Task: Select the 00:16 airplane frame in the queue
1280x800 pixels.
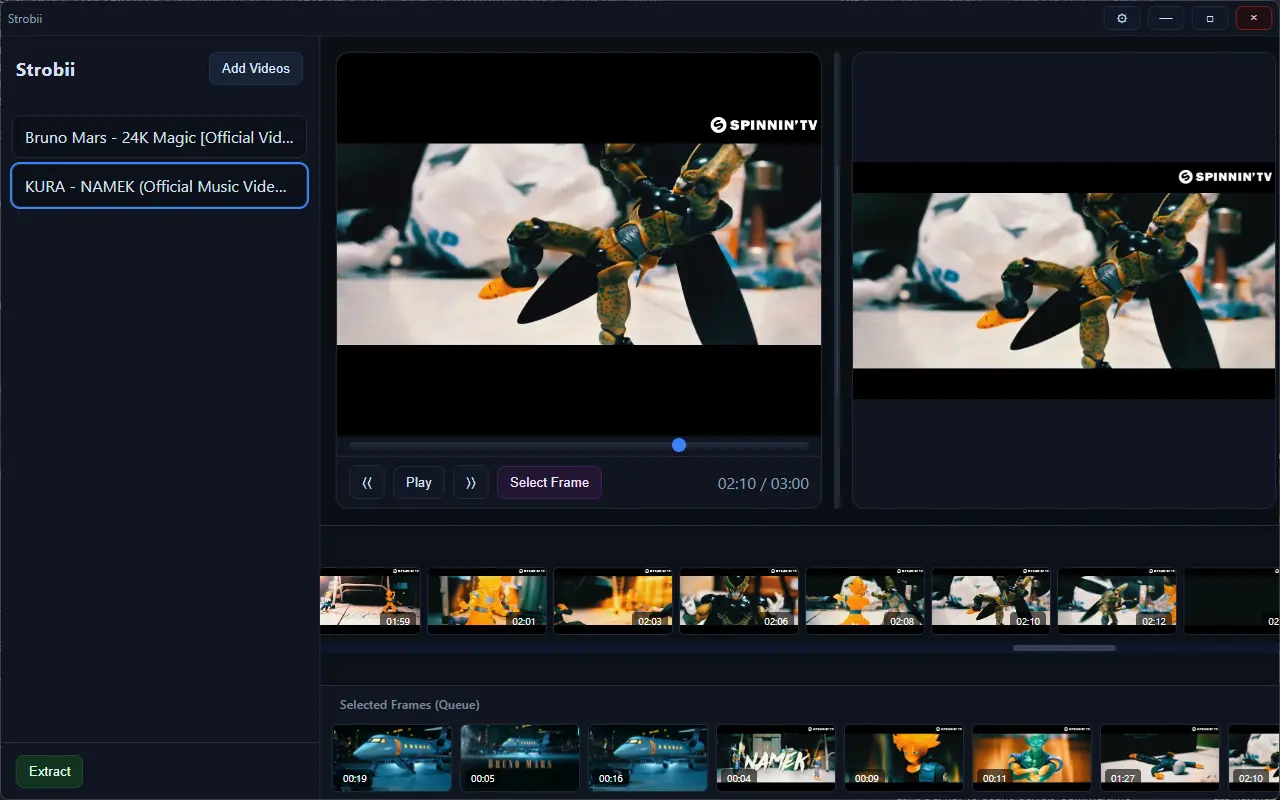Action: [648, 758]
